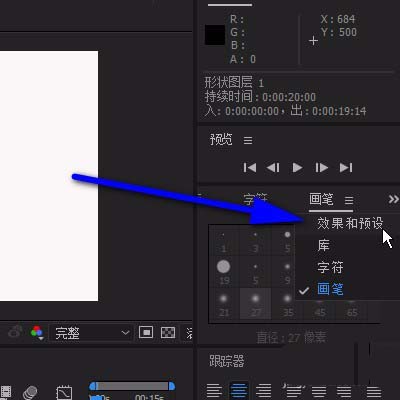400x400 pixels.
Task: Align paragraph text left
Action: click(214, 390)
